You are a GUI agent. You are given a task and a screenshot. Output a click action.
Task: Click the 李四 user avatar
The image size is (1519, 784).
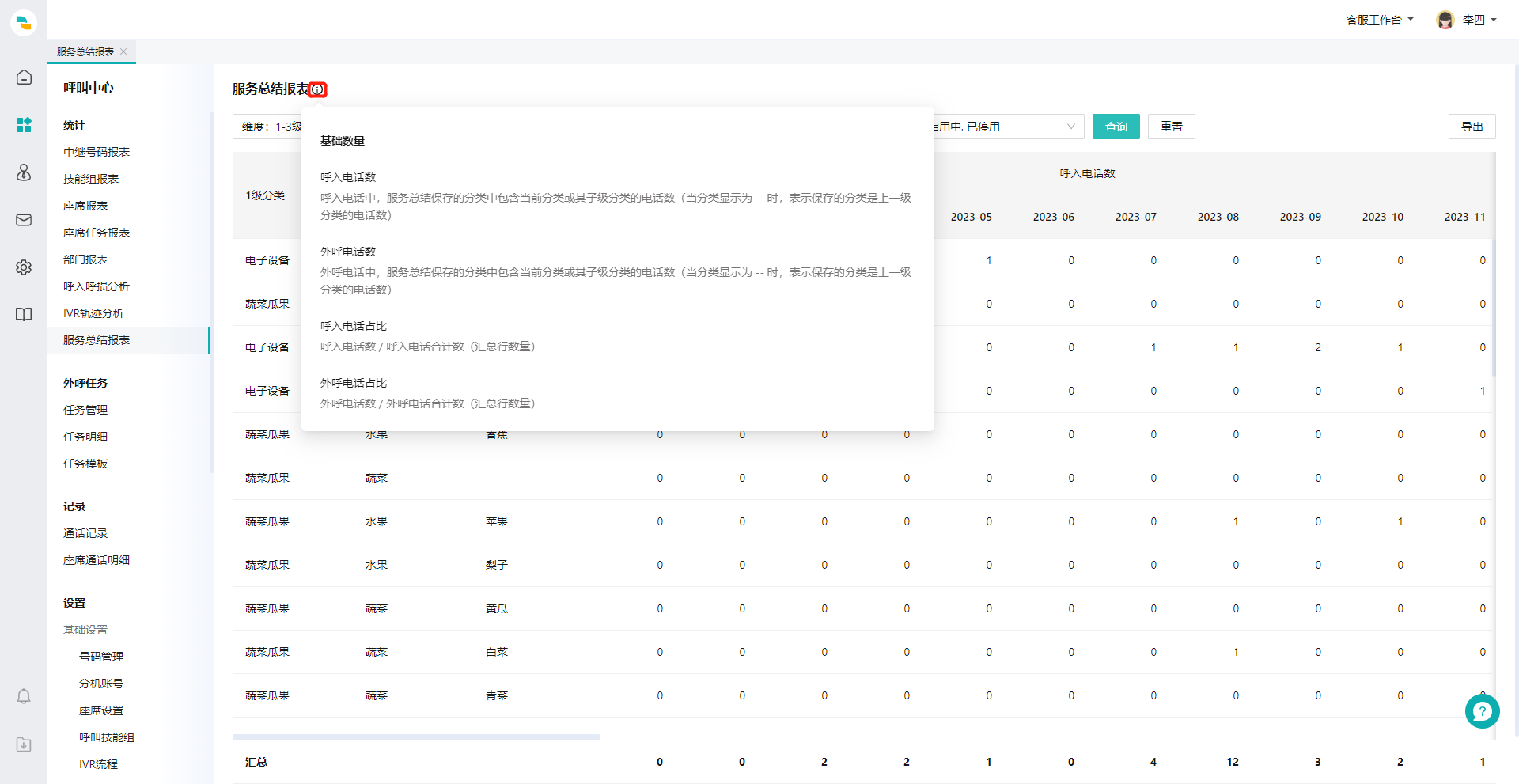pyautogui.click(x=1445, y=20)
